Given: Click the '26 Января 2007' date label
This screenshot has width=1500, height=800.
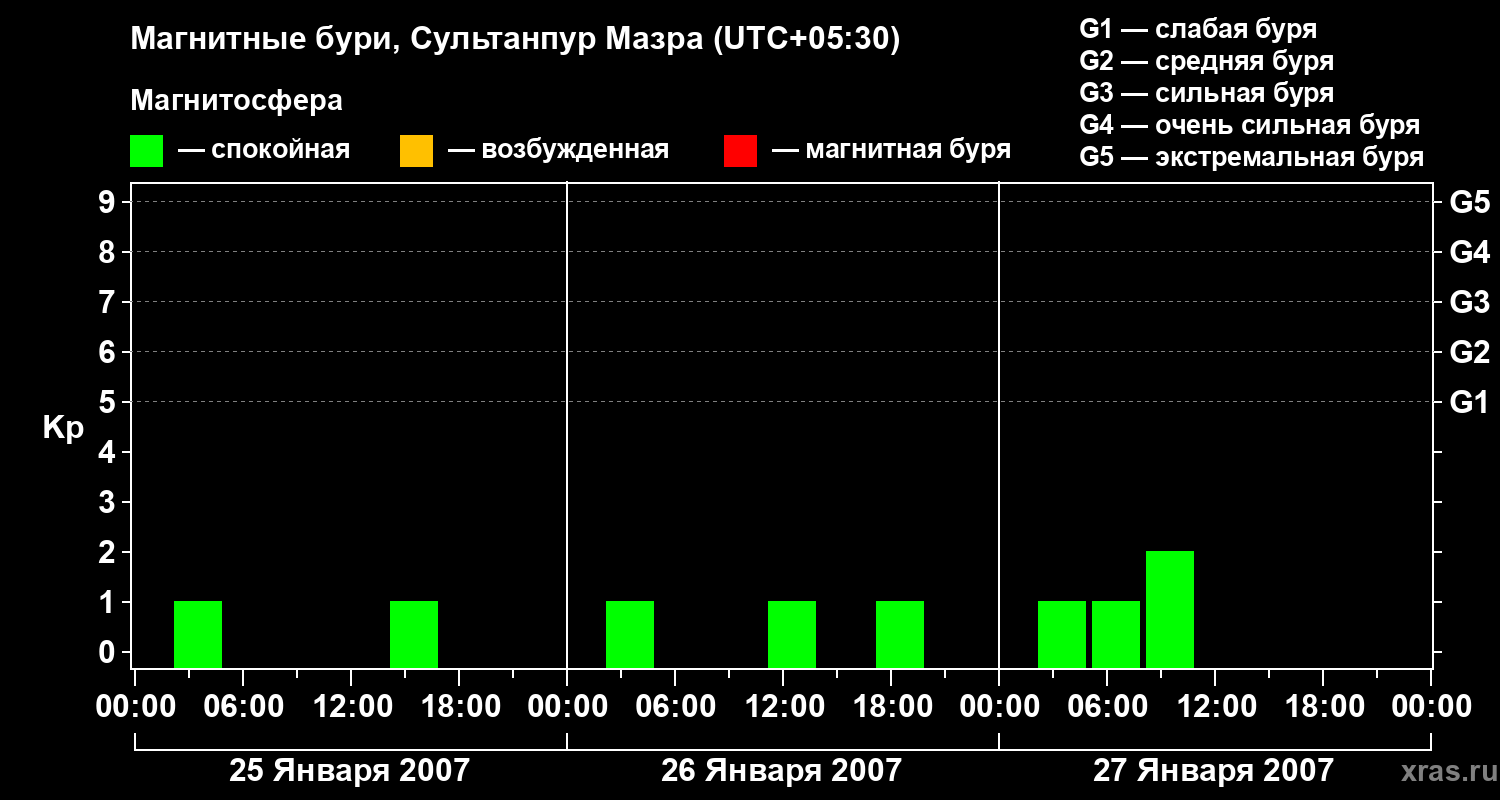Looking at the screenshot, I should click(781, 770).
